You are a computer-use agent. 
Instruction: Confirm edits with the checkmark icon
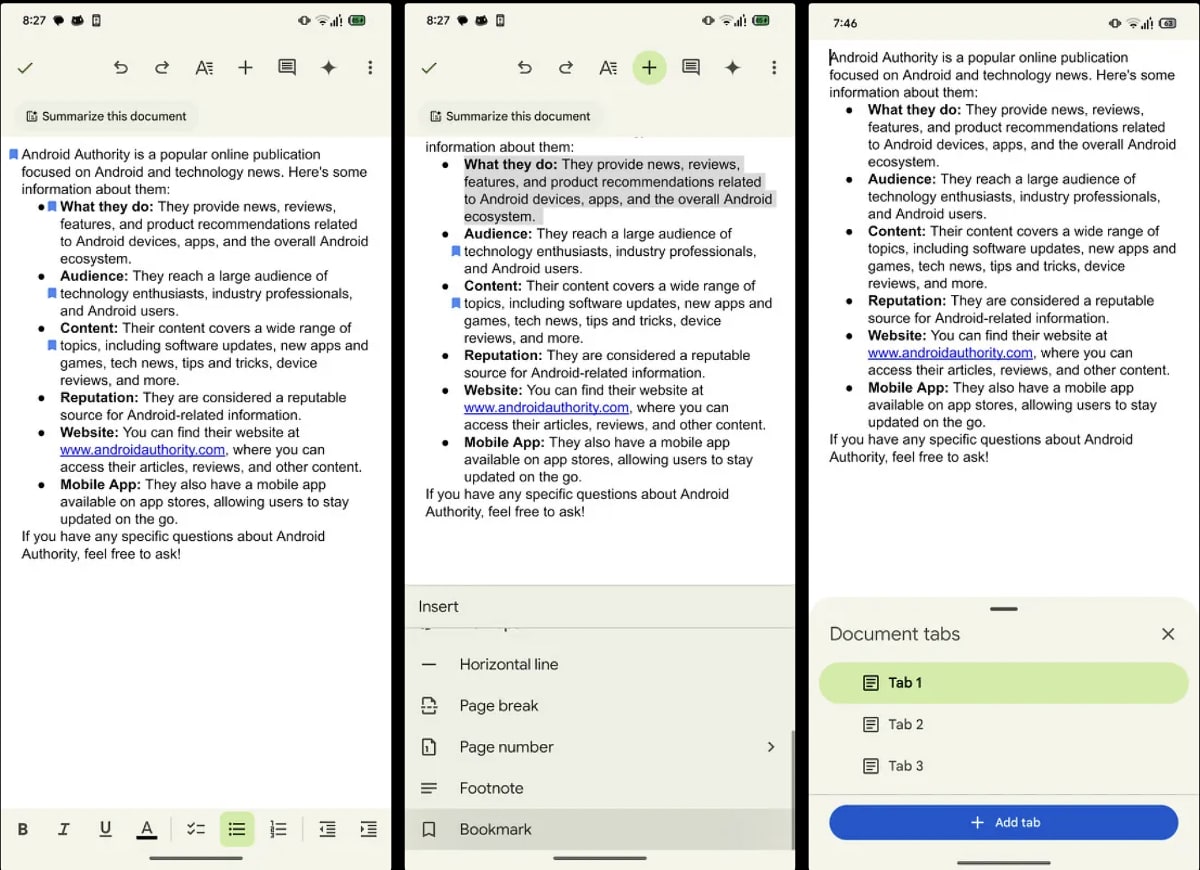[x=26, y=68]
